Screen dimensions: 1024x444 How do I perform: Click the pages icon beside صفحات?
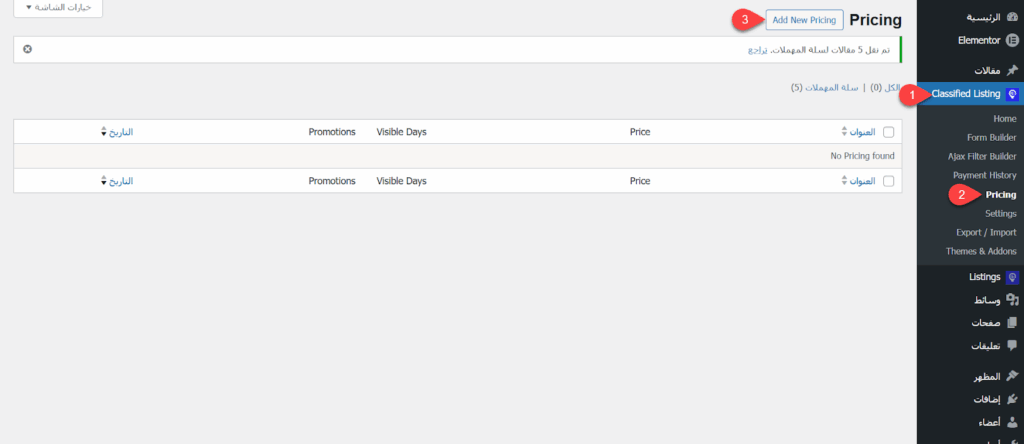point(1012,323)
